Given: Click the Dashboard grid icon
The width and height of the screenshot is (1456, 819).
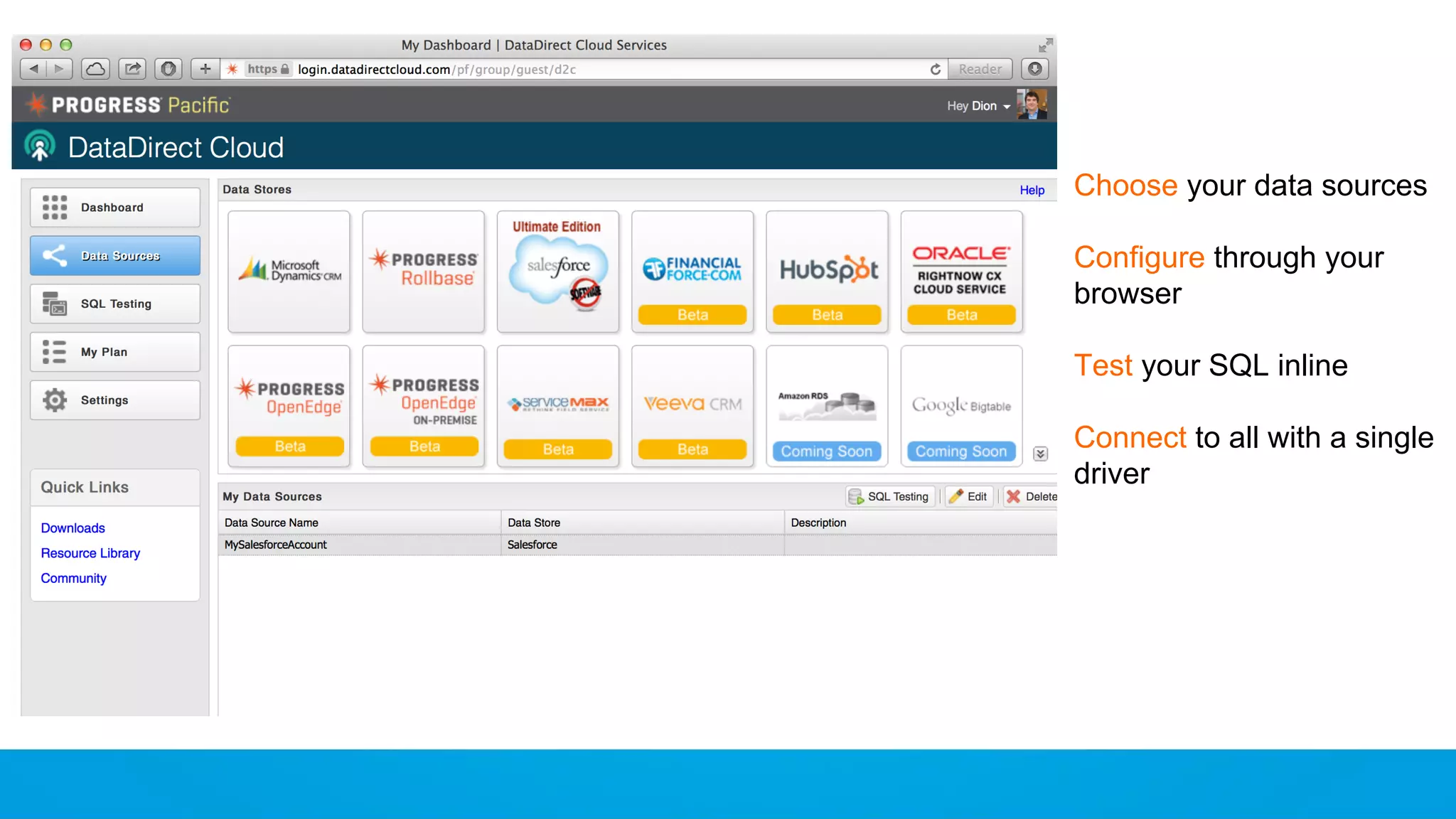Looking at the screenshot, I should (x=55, y=207).
